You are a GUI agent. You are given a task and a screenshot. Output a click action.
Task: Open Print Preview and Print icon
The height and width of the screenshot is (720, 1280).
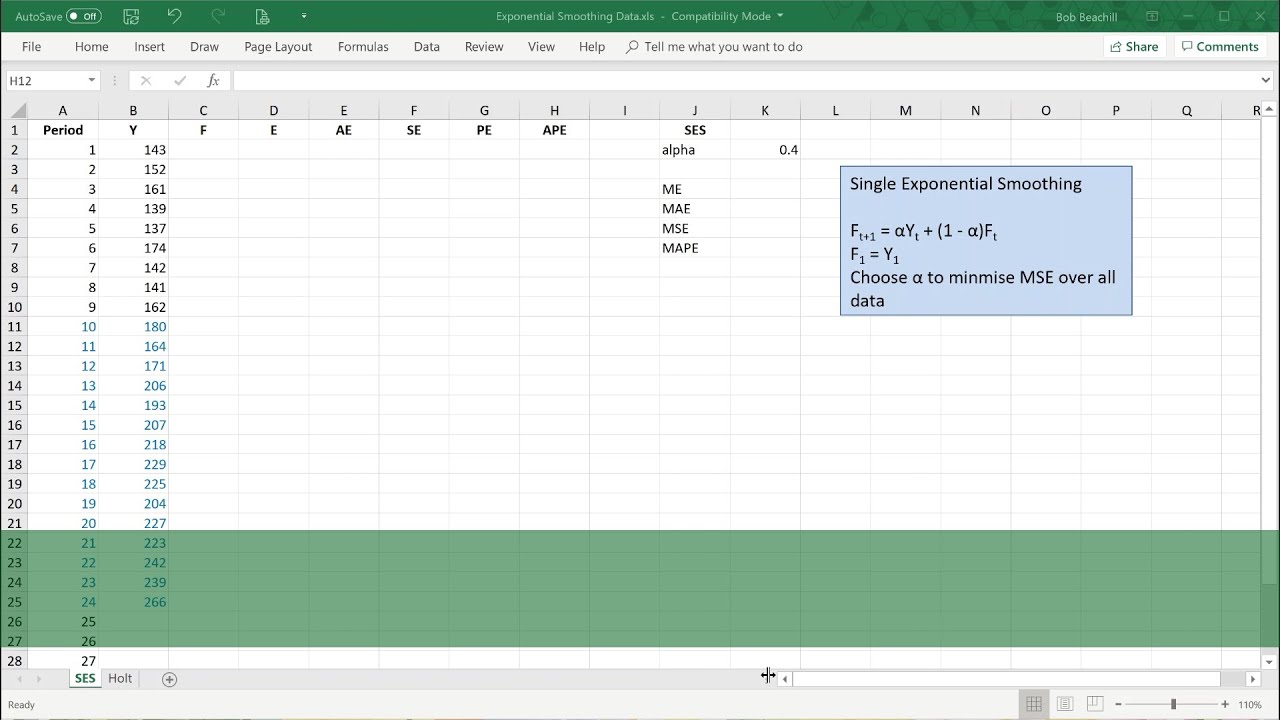pos(262,16)
